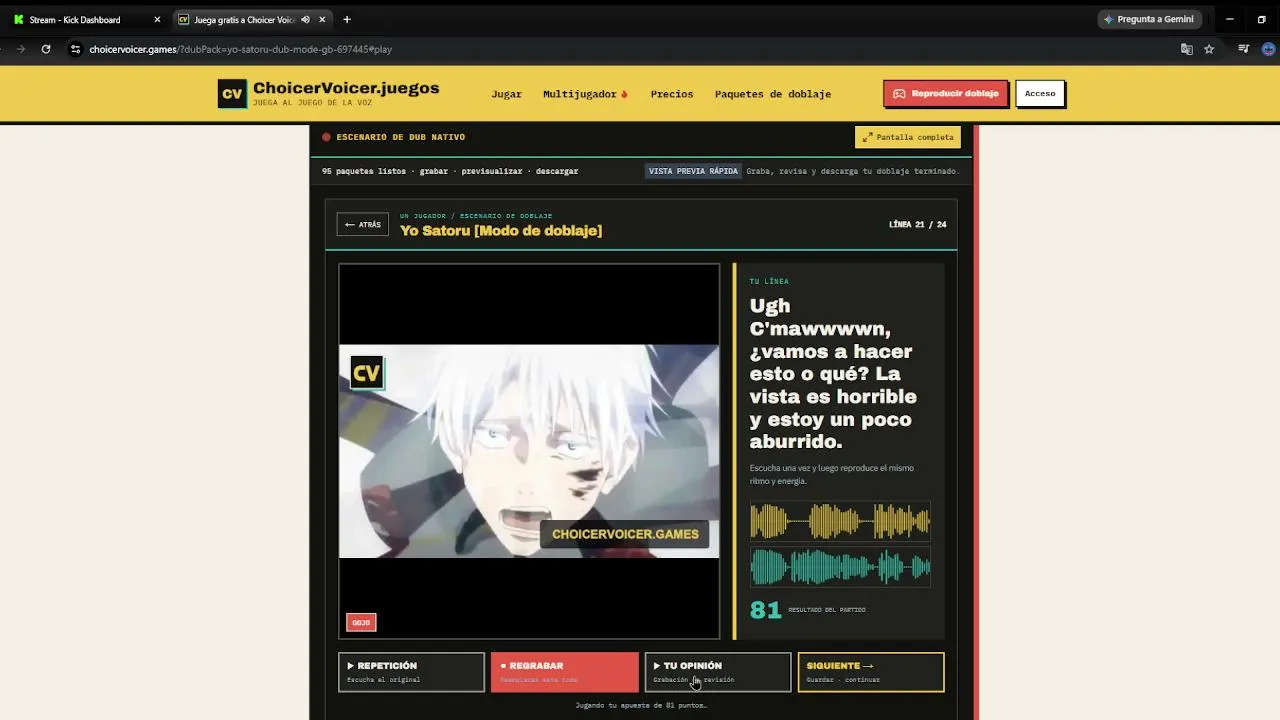Image resolution: width=1280 pixels, height=720 pixels.
Task: Click the yellow original waveform
Action: click(840, 521)
